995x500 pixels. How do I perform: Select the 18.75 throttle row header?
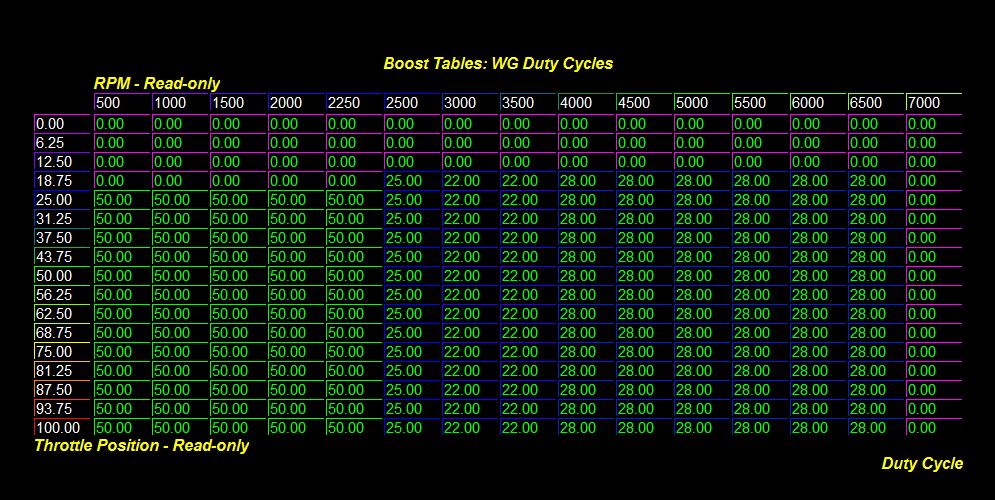[x=62, y=181]
